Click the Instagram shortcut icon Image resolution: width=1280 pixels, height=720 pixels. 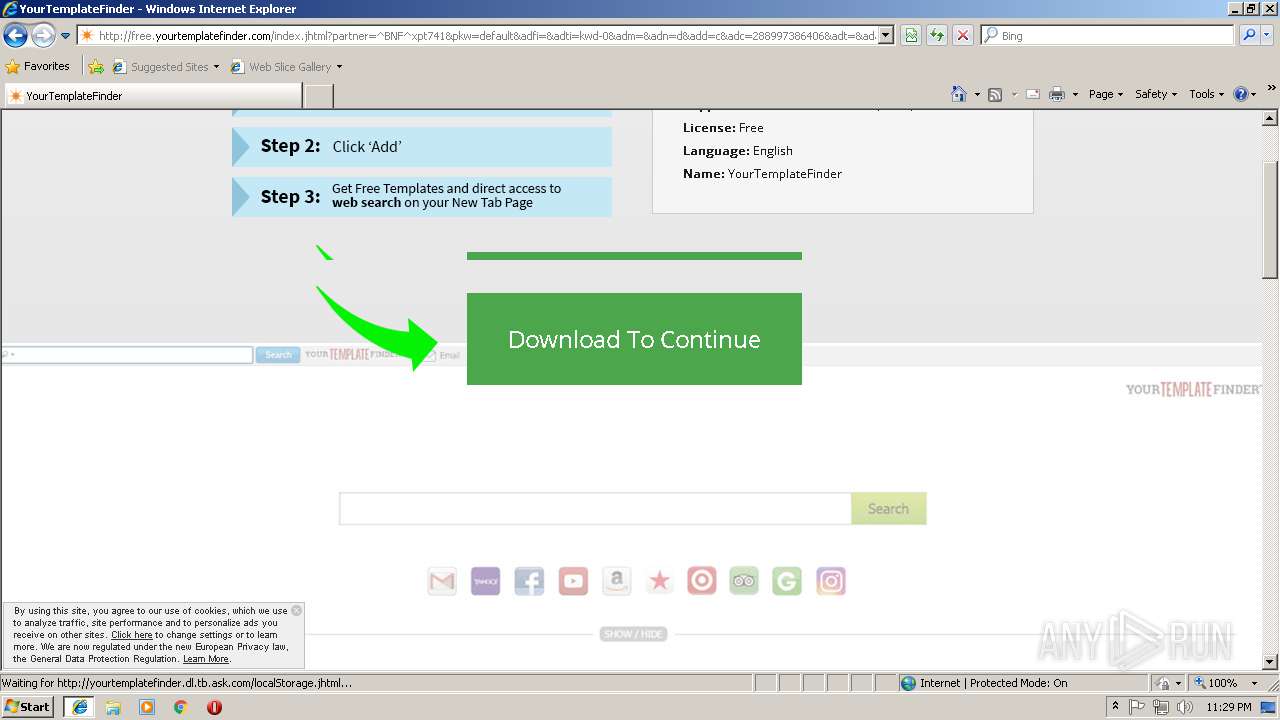[x=831, y=581]
